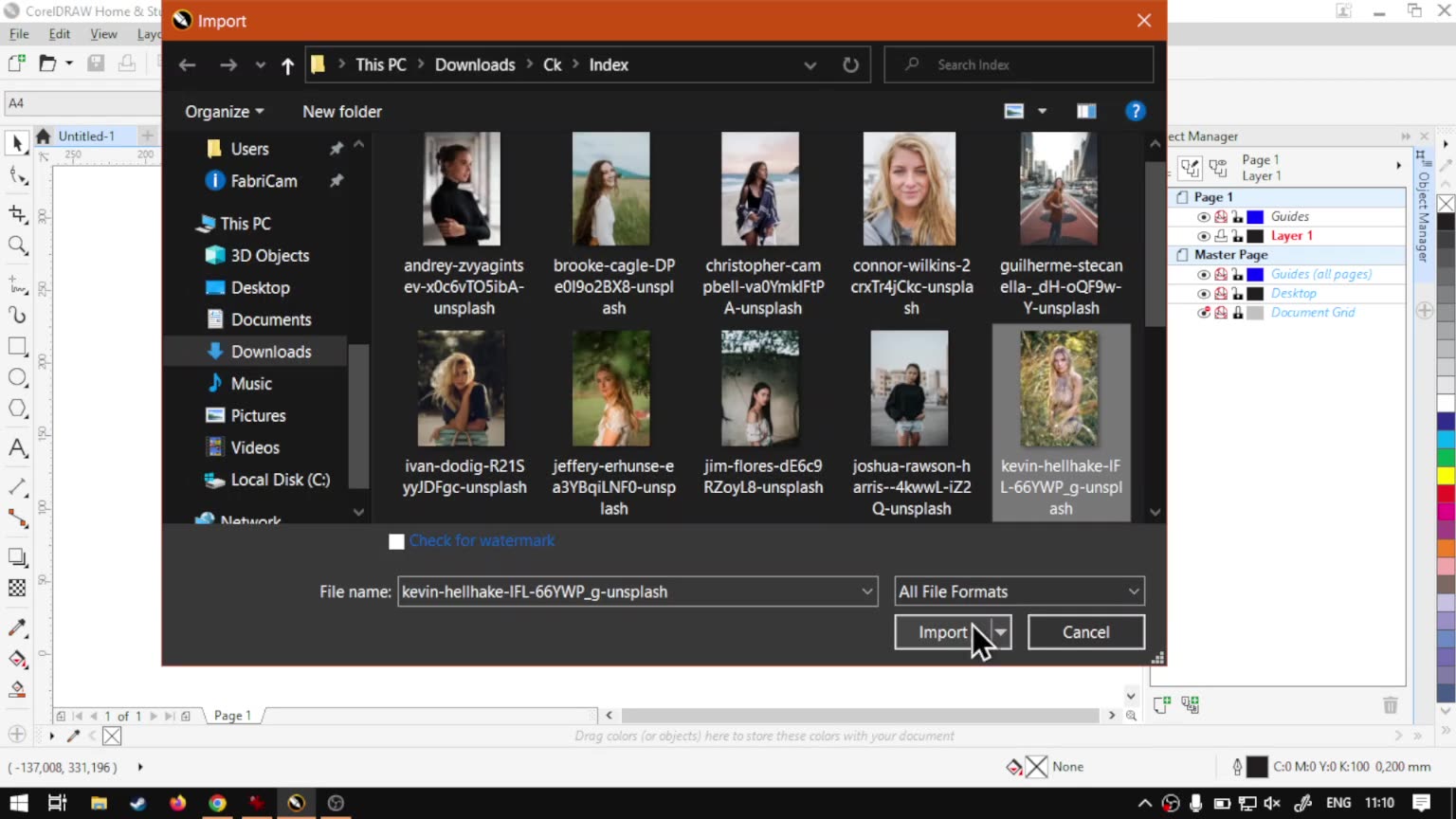This screenshot has height=819, width=1456.
Task: Open the View menu
Action: pyautogui.click(x=103, y=34)
